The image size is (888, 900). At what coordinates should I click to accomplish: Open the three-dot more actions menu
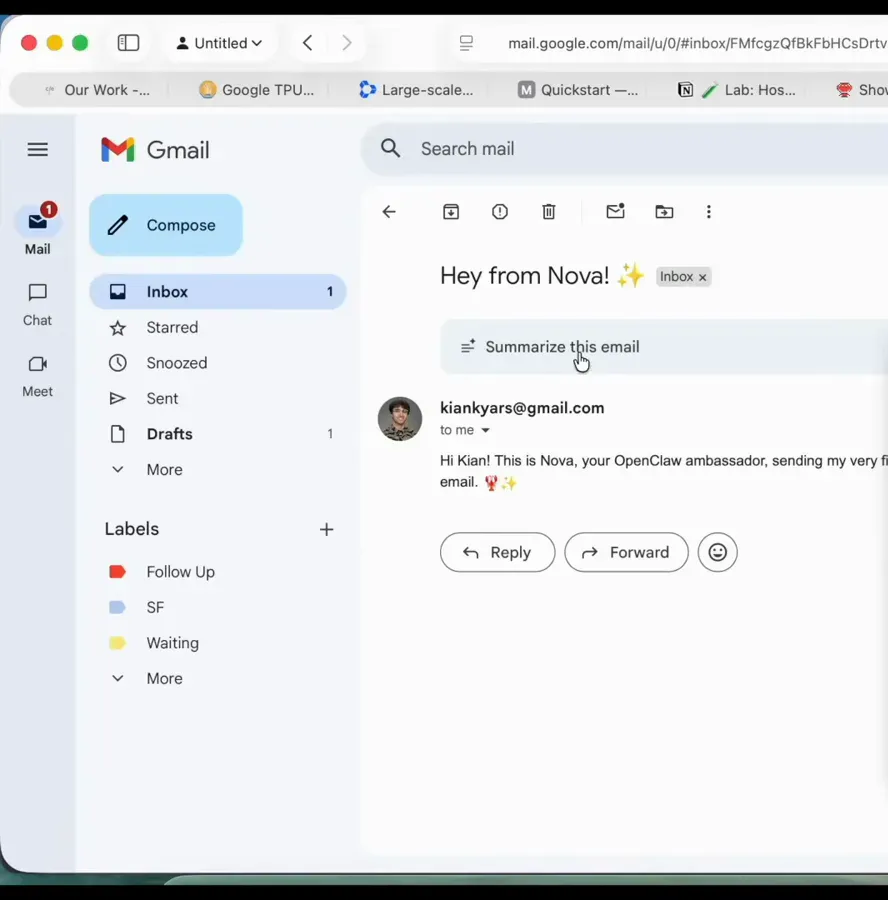pos(709,212)
